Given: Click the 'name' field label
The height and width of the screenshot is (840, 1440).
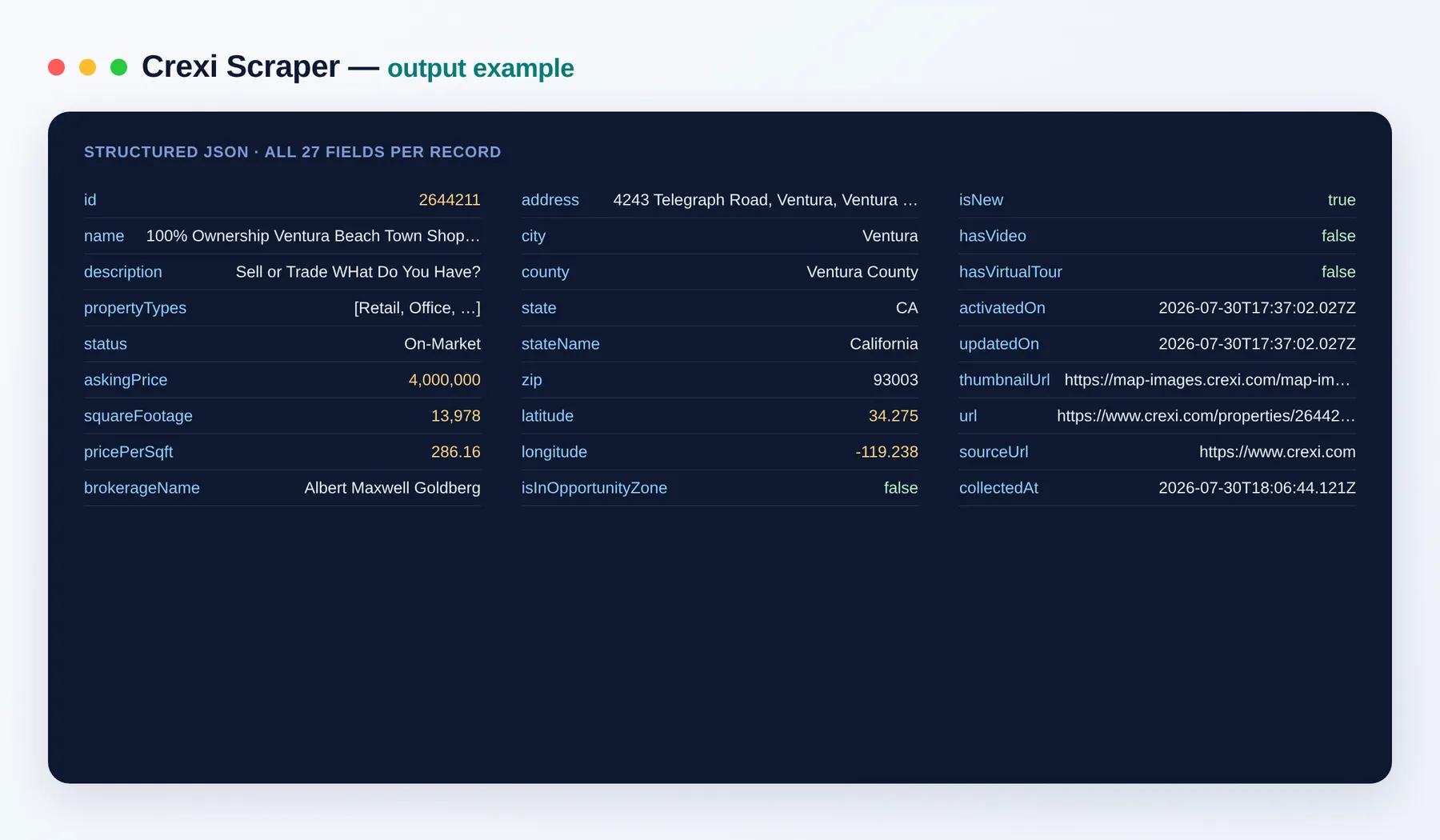Looking at the screenshot, I should click(x=104, y=236).
